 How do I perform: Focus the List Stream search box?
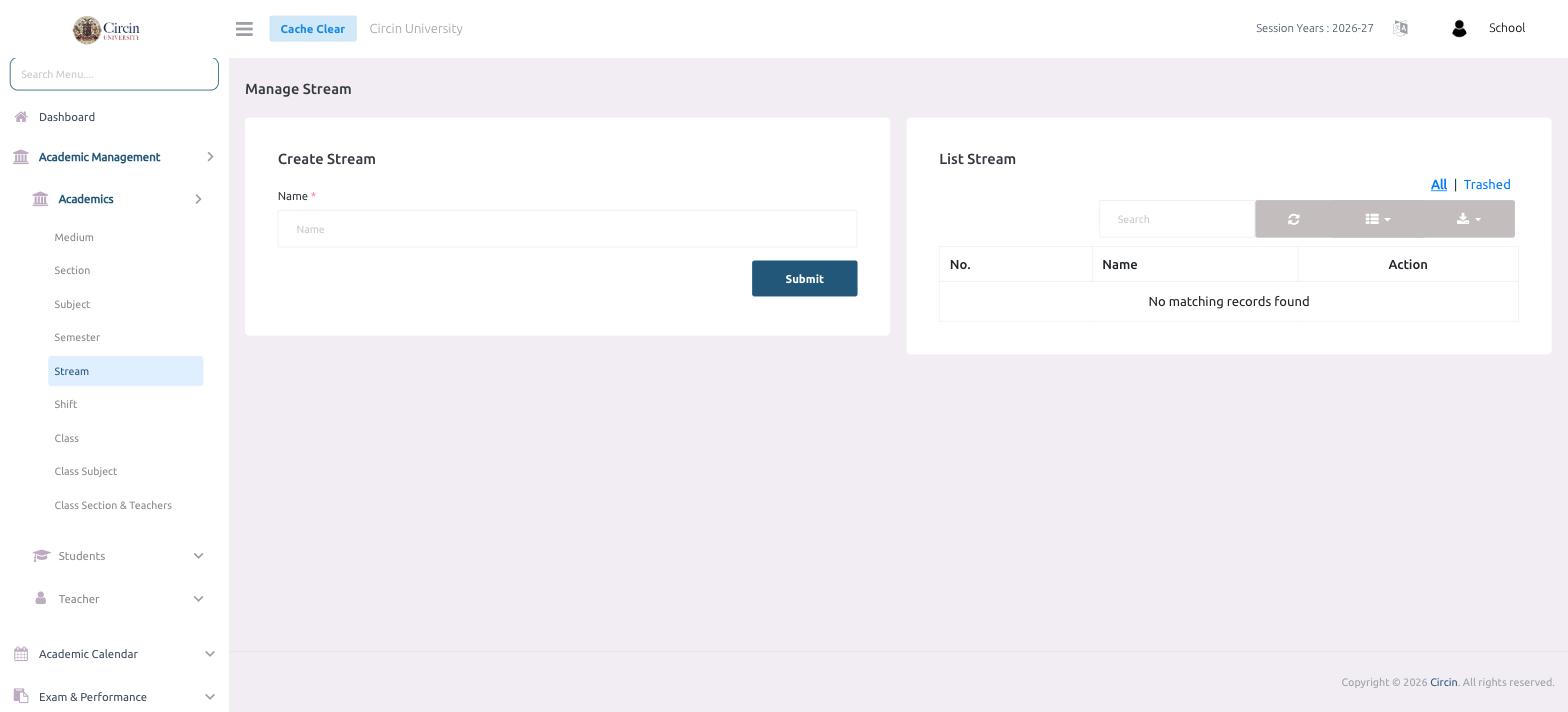pos(1177,219)
